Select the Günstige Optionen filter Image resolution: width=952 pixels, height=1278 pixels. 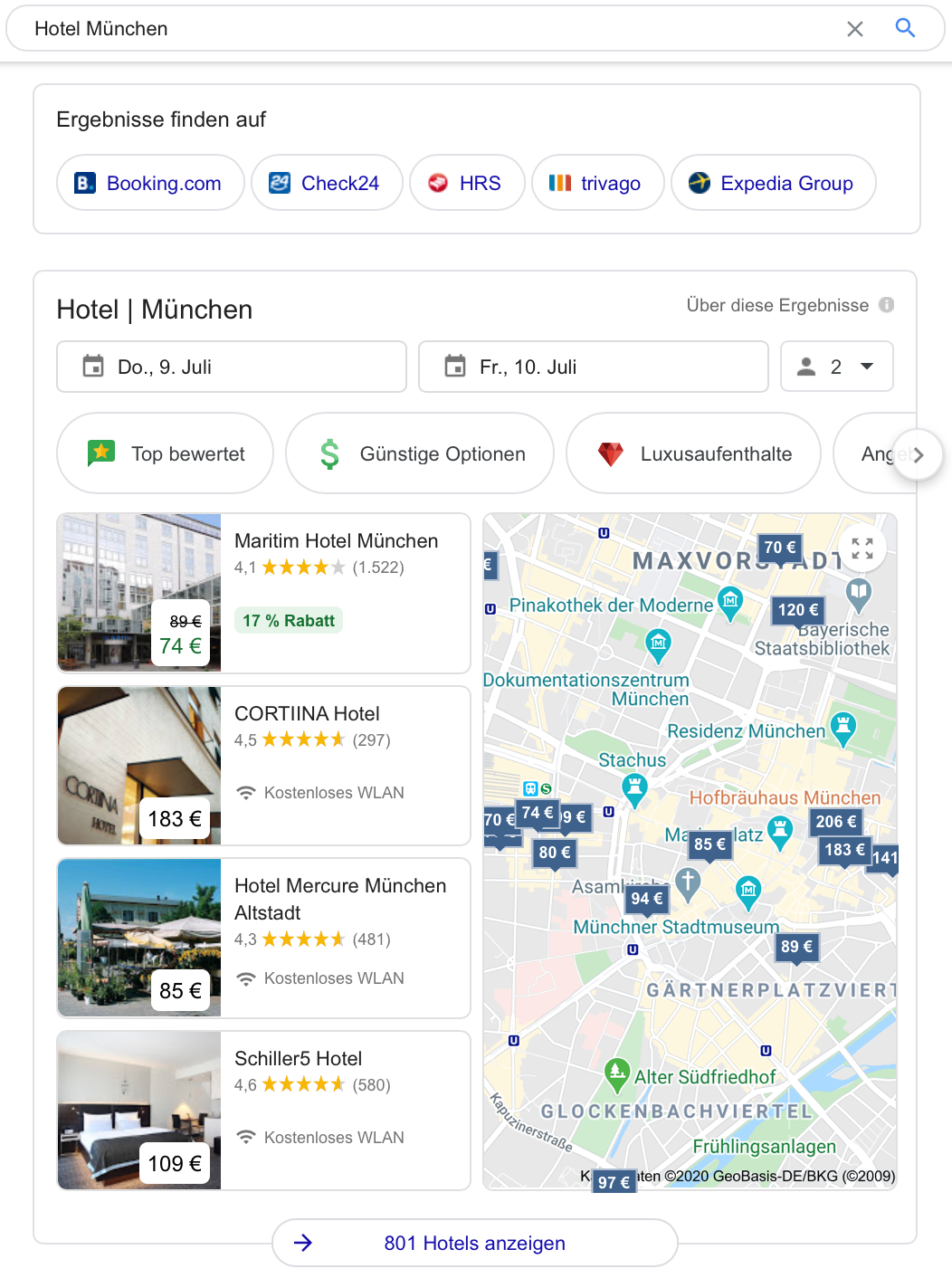420,453
